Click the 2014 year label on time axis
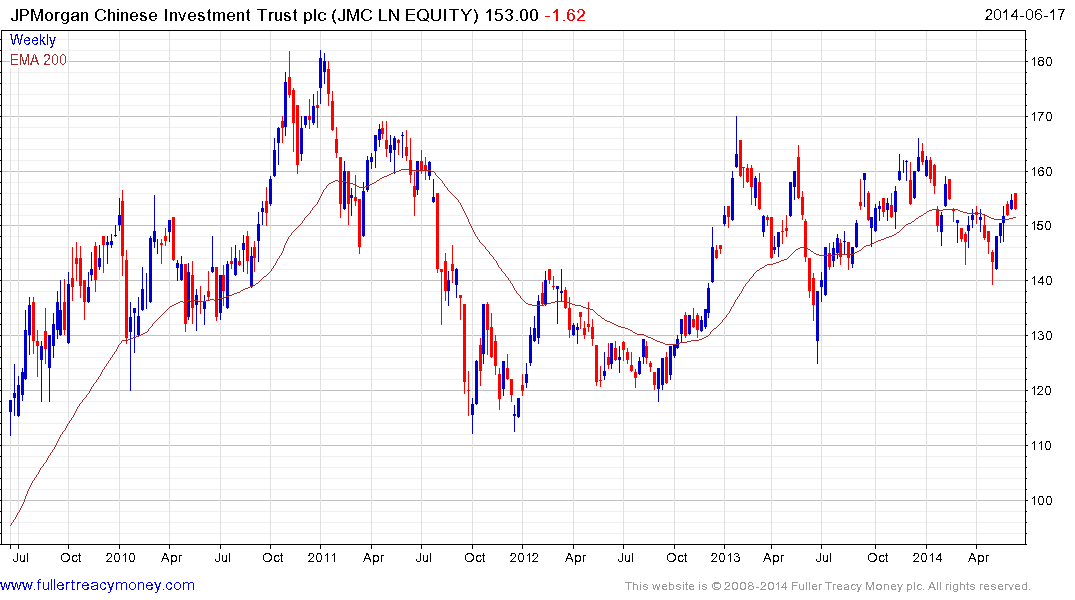 point(927,557)
